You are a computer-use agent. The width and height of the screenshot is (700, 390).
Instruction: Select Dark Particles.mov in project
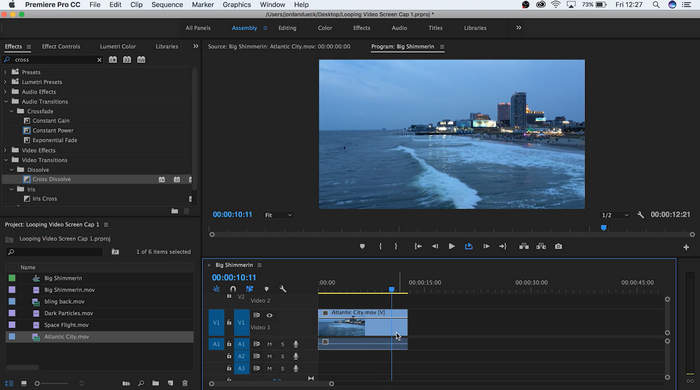pyautogui.click(x=69, y=313)
